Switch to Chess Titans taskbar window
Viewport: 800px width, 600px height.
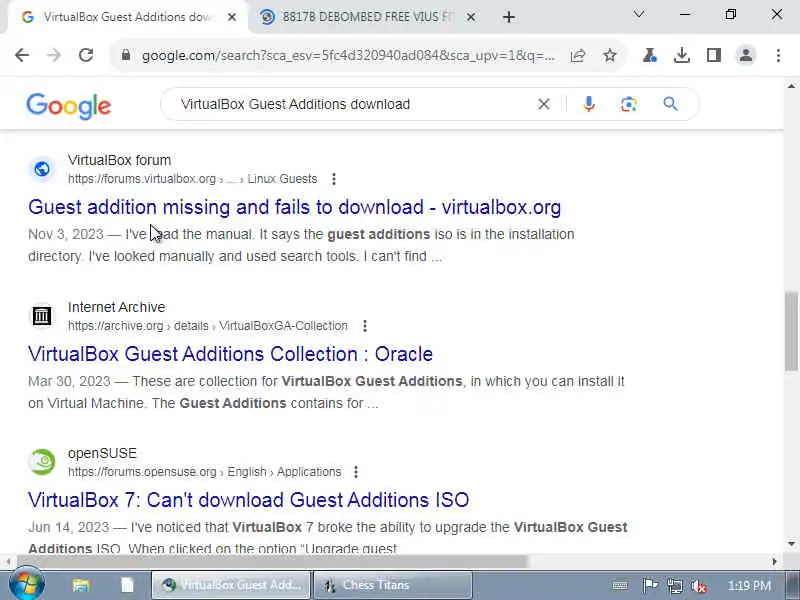(393, 585)
